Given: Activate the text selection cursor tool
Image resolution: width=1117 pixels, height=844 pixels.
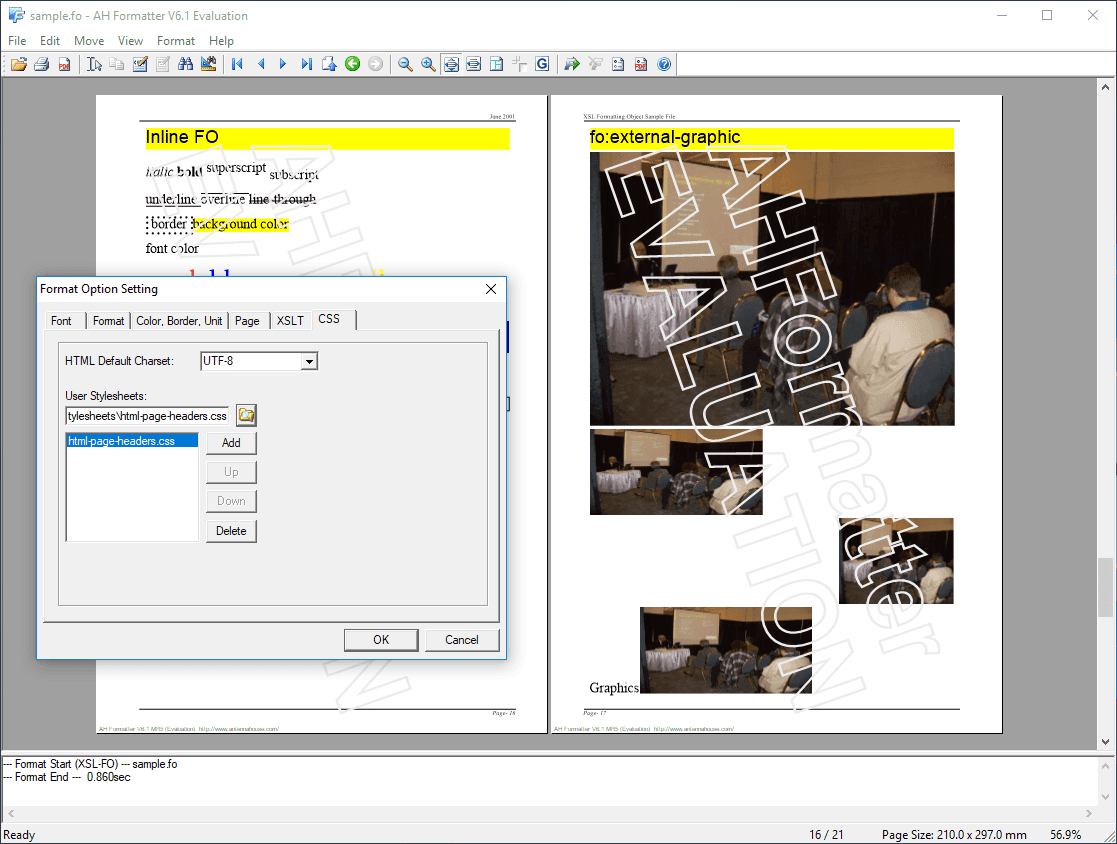Looking at the screenshot, I should click(94, 64).
